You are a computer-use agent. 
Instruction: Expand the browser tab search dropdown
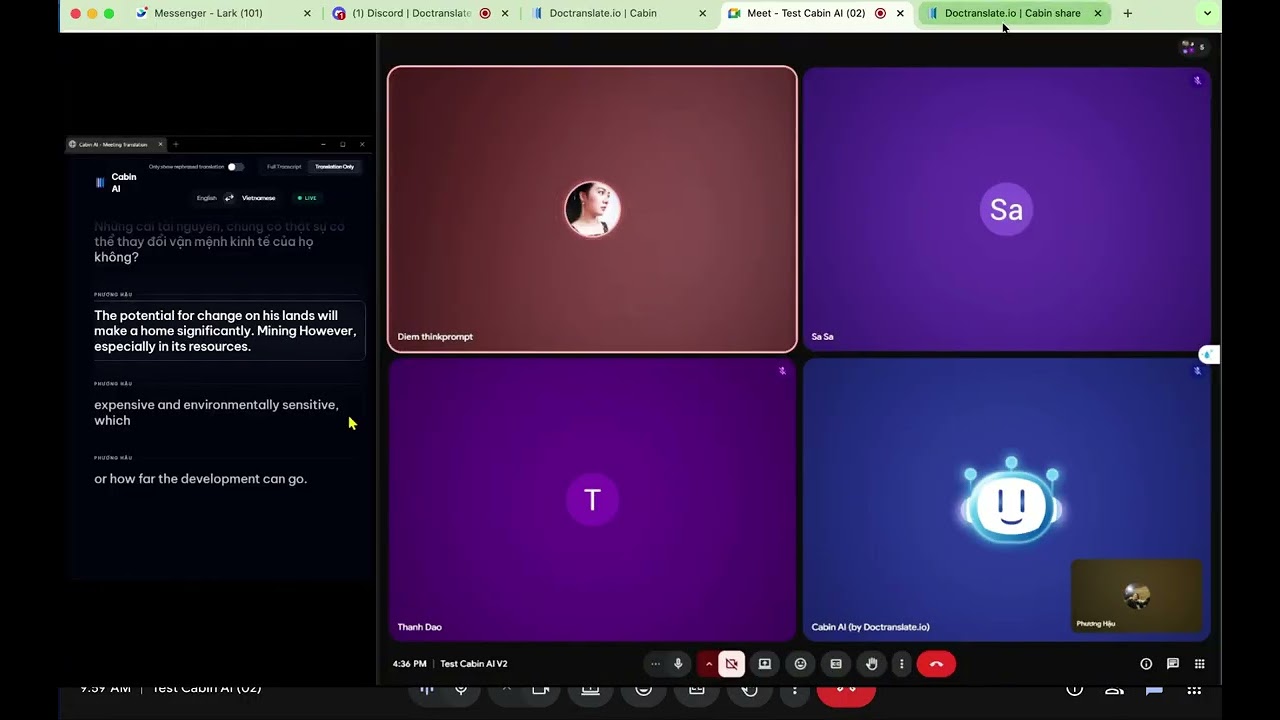pyautogui.click(x=1208, y=14)
